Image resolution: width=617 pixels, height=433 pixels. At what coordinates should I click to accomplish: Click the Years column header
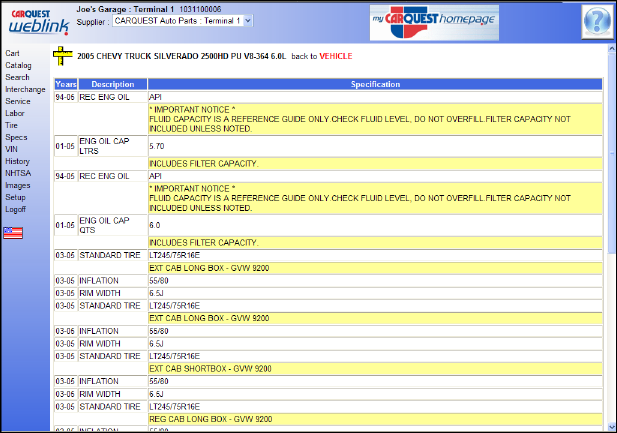[66, 84]
